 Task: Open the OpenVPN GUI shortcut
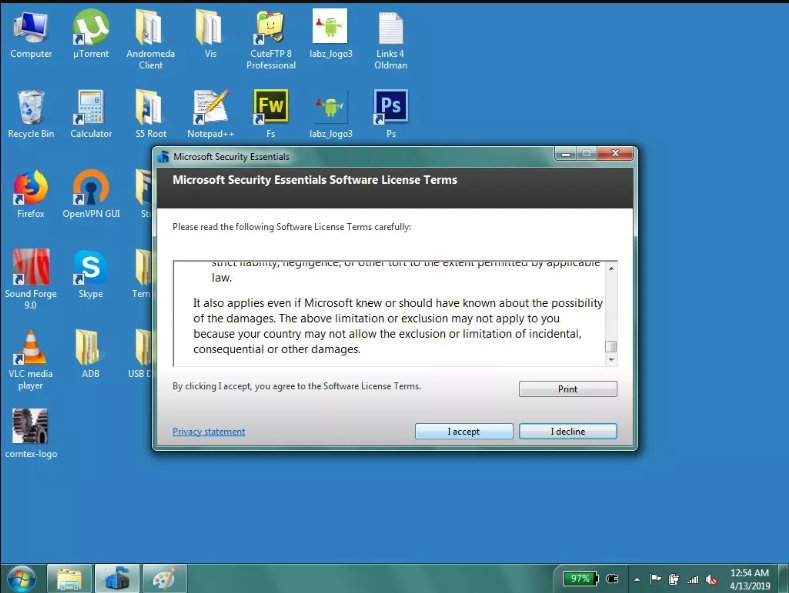click(x=91, y=194)
